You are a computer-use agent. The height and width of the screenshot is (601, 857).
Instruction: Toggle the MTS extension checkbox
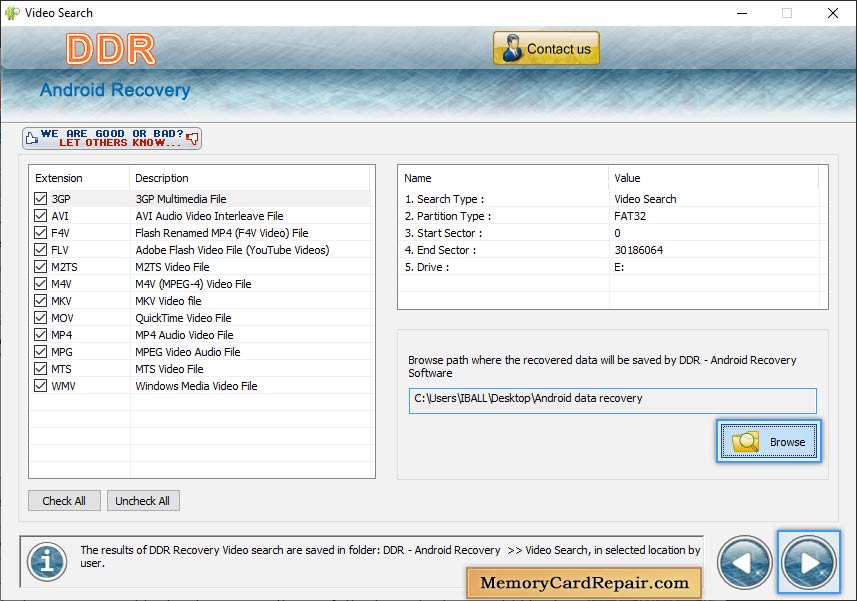[x=40, y=368]
